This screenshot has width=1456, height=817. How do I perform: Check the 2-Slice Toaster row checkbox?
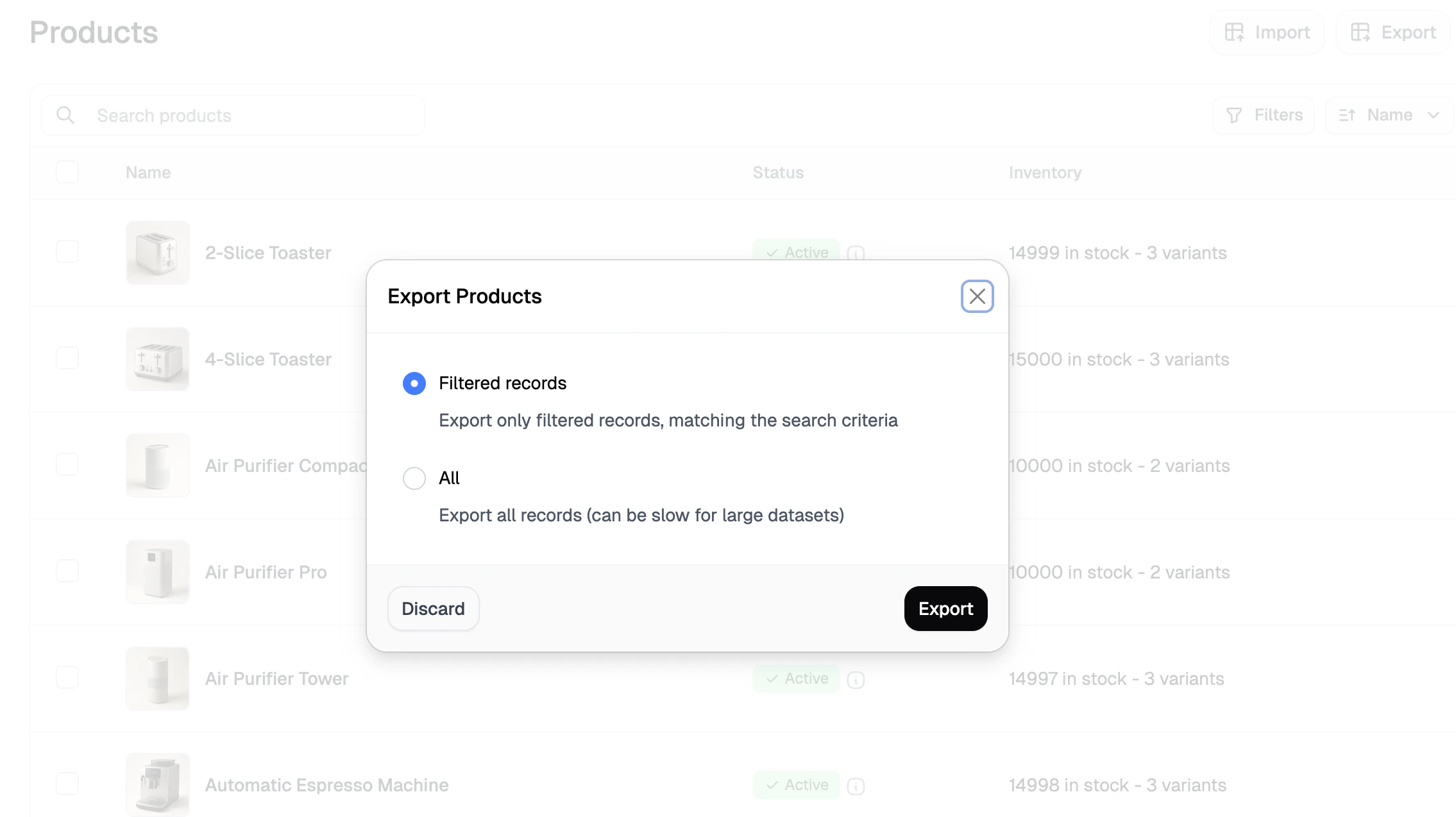(x=67, y=252)
